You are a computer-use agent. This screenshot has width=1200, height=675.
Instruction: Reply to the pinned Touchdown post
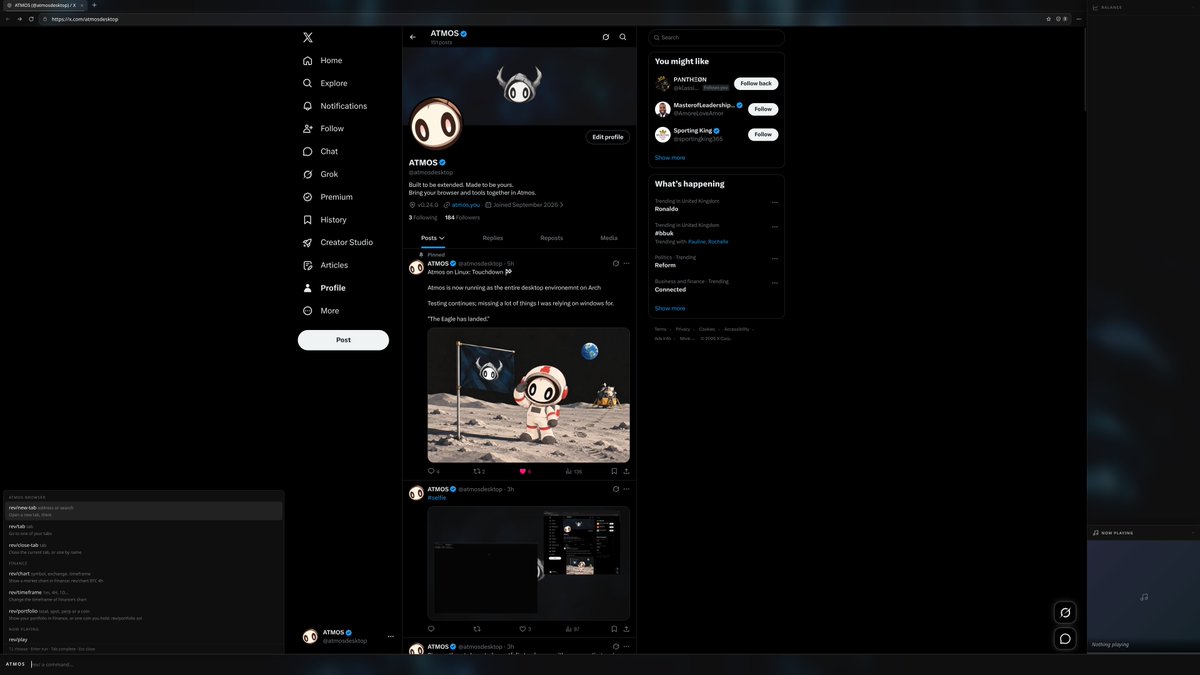click(x=432, y=471)
